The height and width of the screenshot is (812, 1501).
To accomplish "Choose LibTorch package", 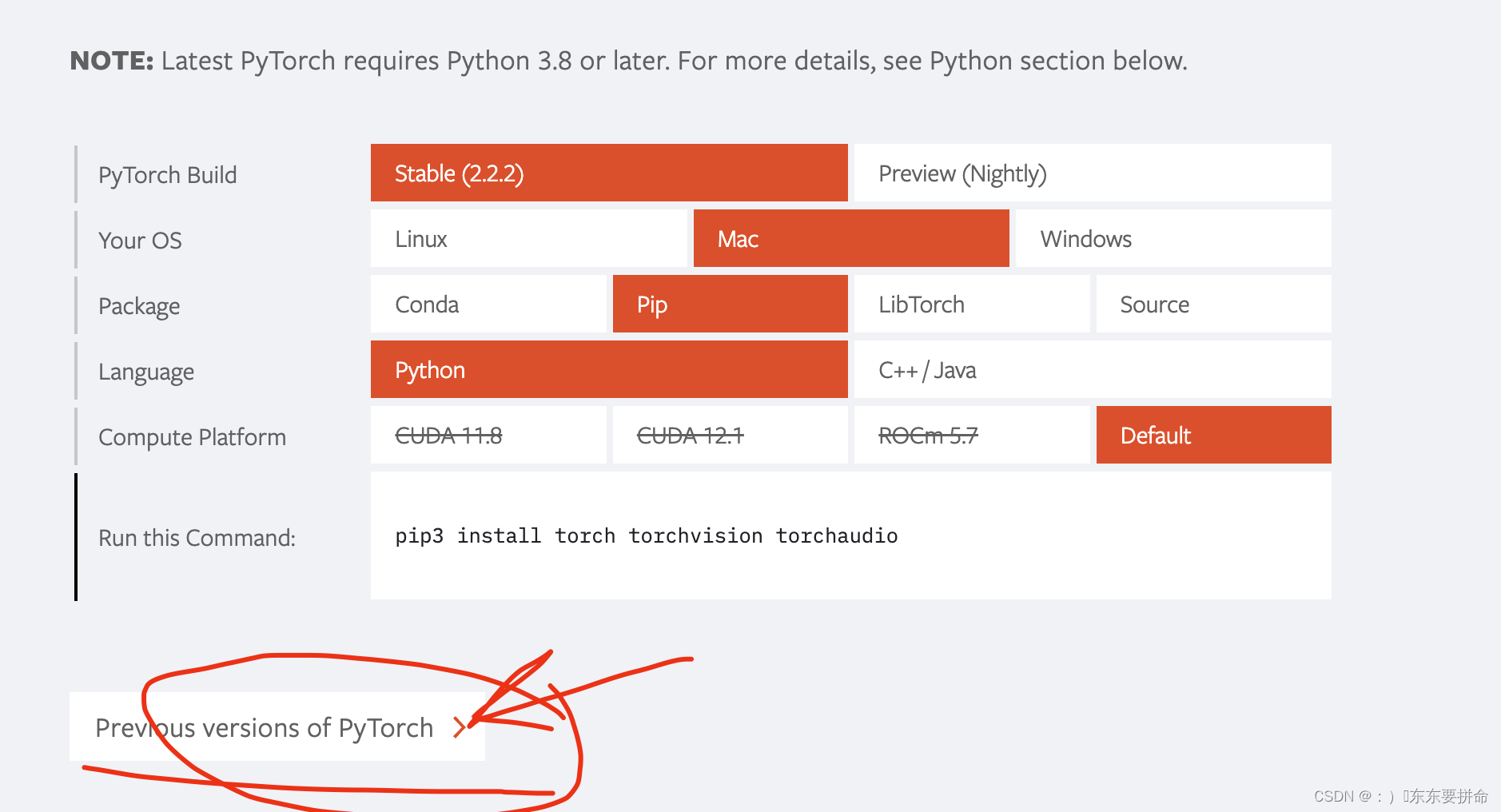I will coord(972,304).
